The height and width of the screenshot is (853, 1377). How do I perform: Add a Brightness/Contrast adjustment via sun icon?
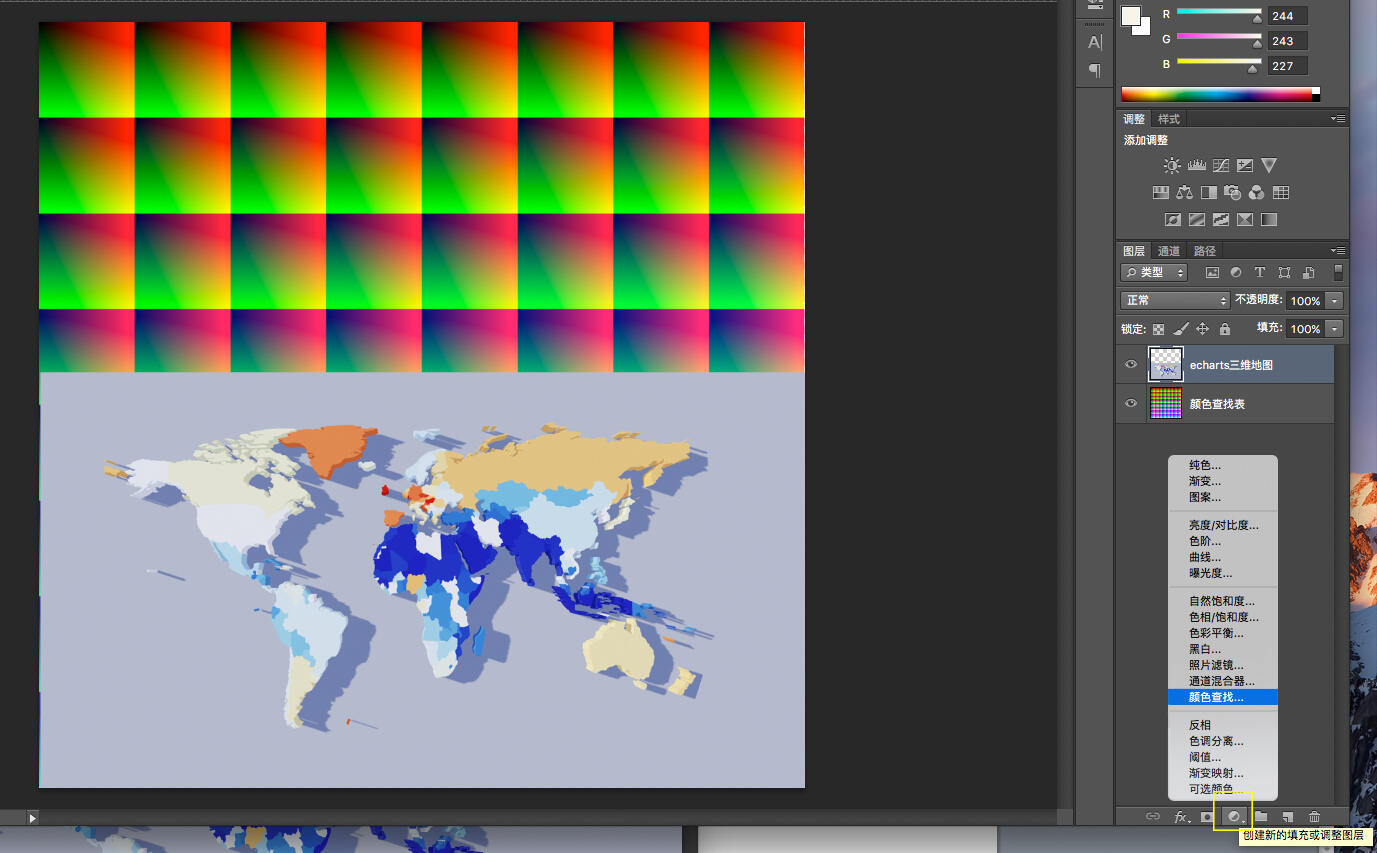coord(1171,165)
